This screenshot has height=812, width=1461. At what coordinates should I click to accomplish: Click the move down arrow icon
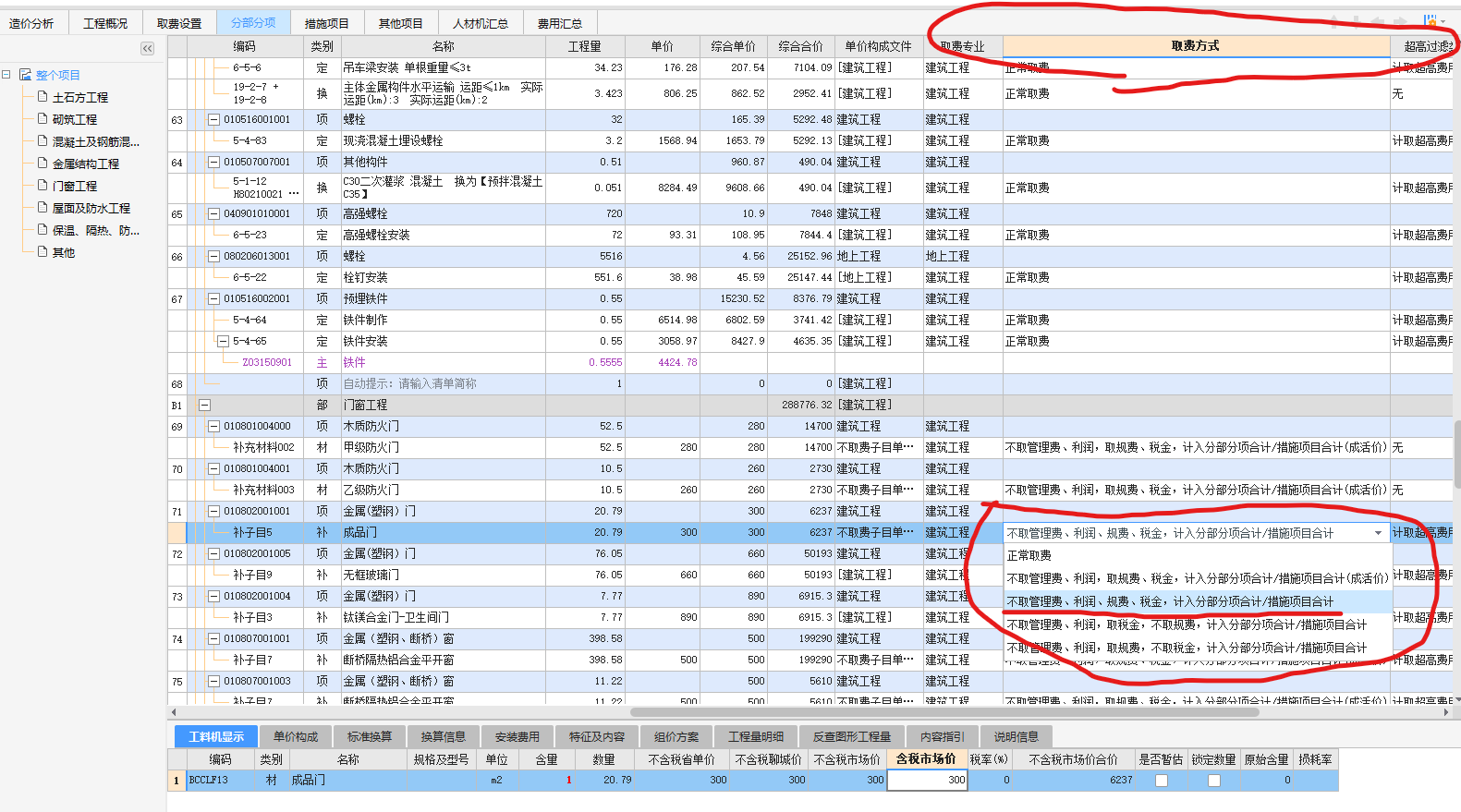1356,21
